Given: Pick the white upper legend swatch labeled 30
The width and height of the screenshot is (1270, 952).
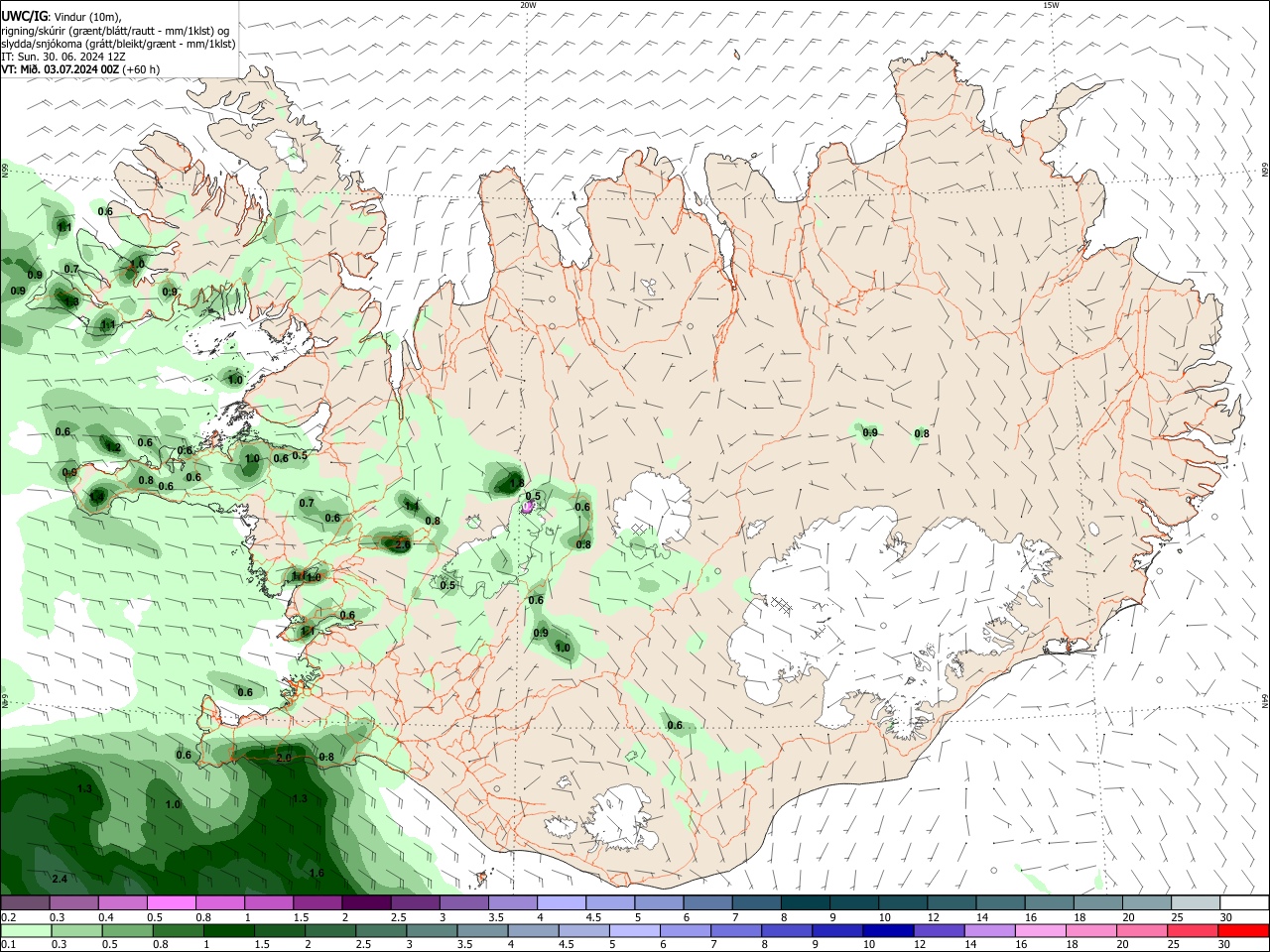Looking at the screenshot, I should coord(1242,903).
